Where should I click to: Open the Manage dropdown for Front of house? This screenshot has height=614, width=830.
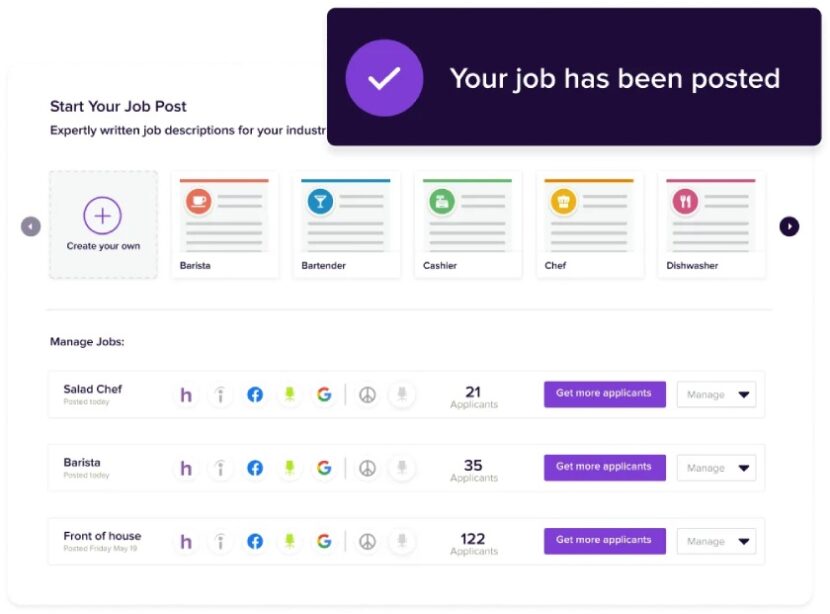[716, 541]
